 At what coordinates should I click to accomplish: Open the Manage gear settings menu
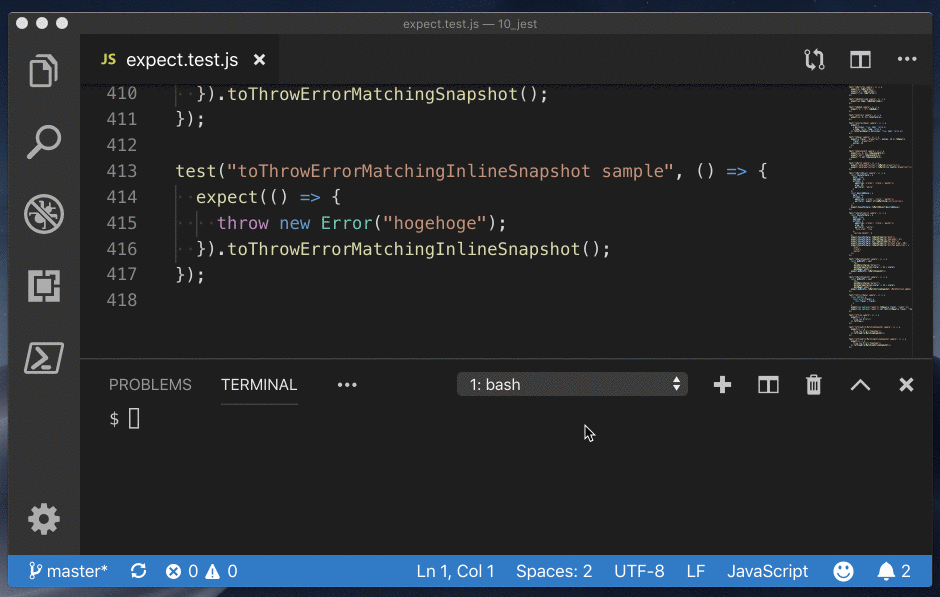click(x=44, y=519)
